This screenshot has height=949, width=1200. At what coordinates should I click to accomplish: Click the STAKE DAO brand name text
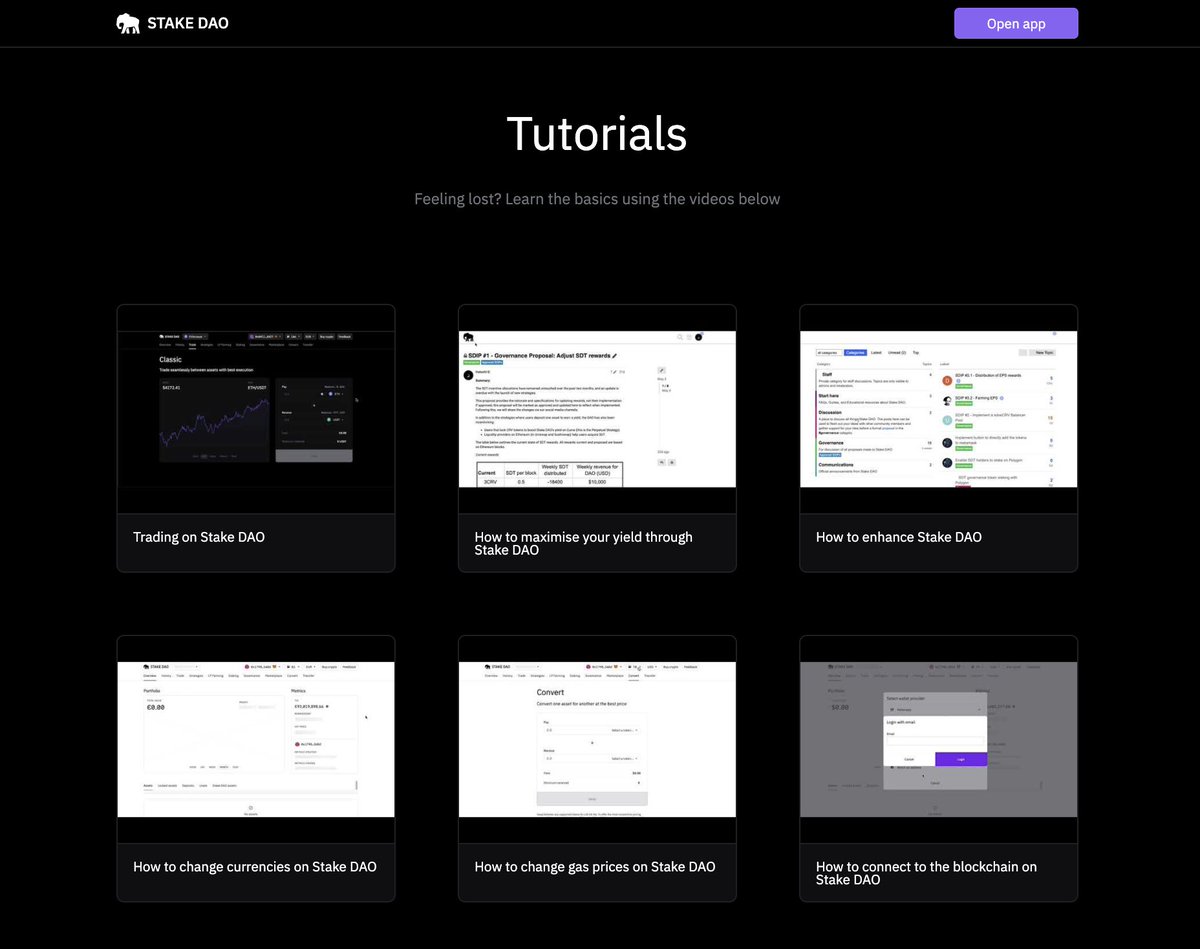[x=188, y=23]
